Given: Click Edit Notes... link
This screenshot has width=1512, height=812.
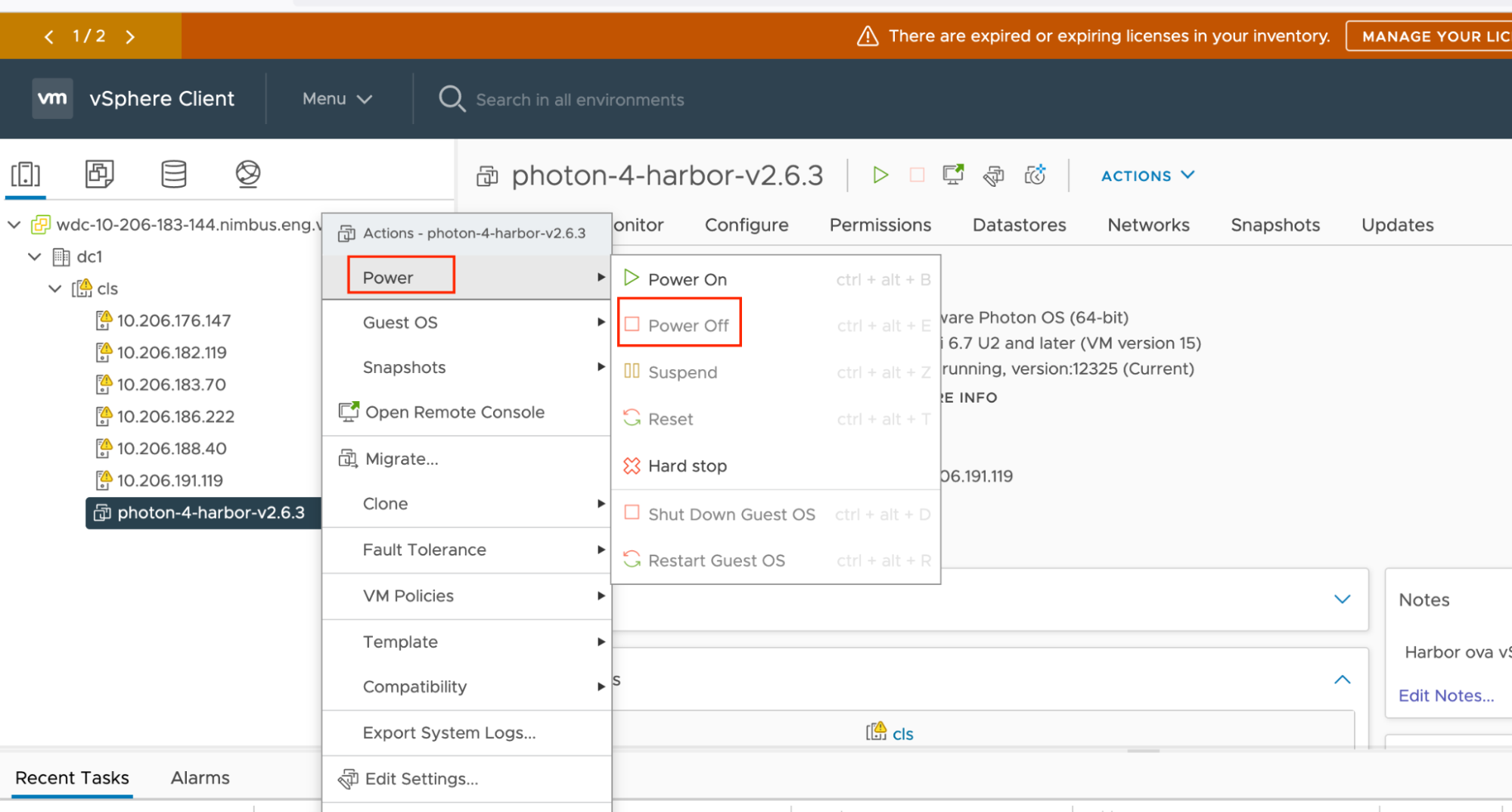Looking at the screenshot, I should [x=1446, y=695].
